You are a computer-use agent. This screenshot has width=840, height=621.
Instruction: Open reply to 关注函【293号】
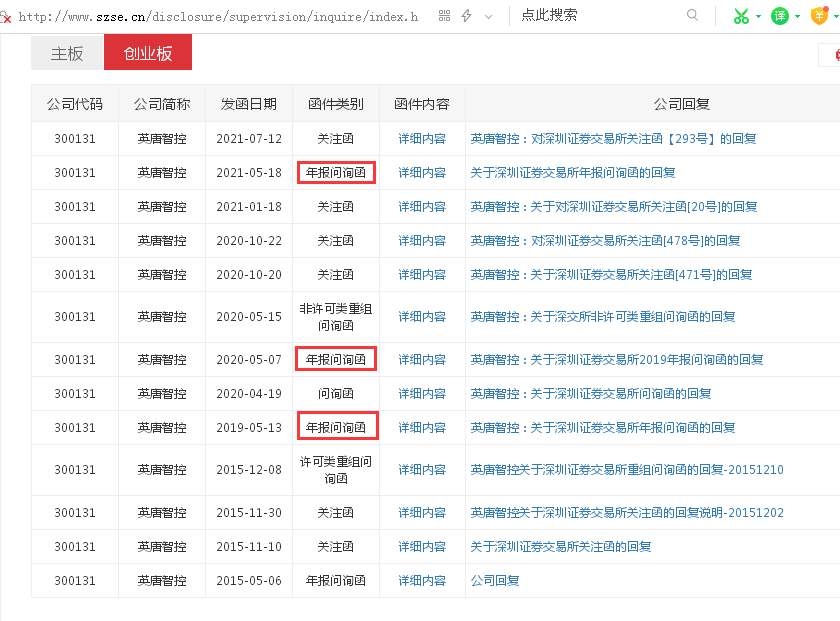[x=613, y=139]
